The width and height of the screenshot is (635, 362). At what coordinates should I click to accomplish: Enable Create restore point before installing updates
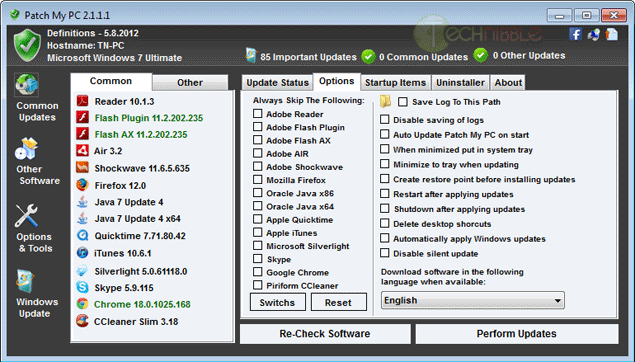[385, 179]
